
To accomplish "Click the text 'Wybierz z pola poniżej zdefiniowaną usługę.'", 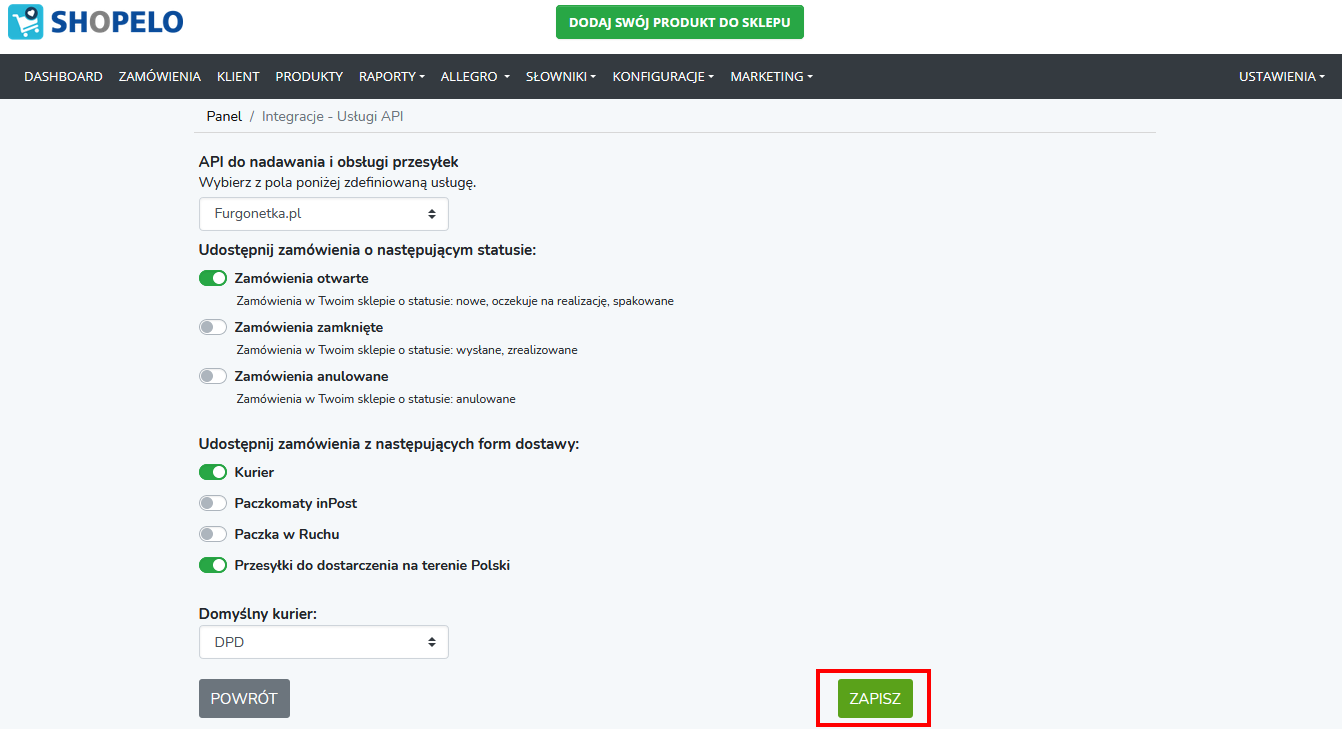I will (338, 182).
